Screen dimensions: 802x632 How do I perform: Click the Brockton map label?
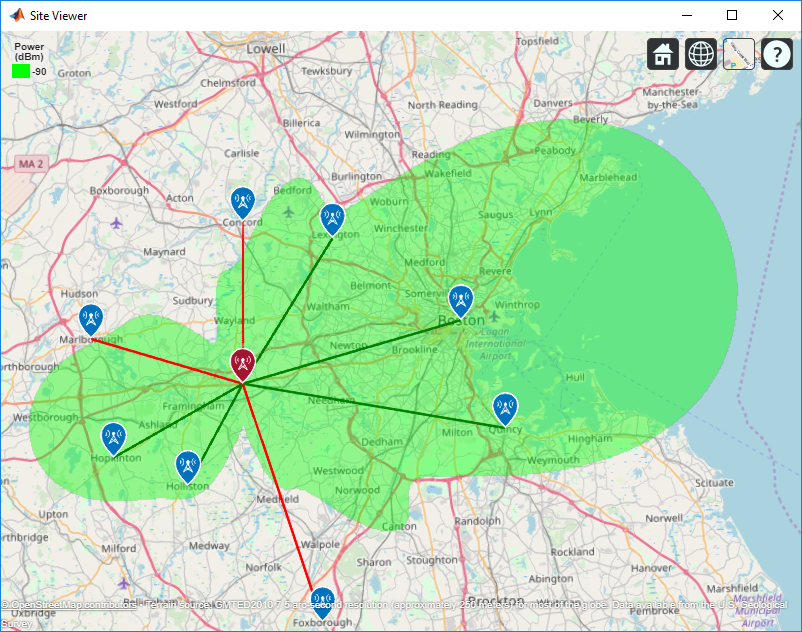point(496,601)
